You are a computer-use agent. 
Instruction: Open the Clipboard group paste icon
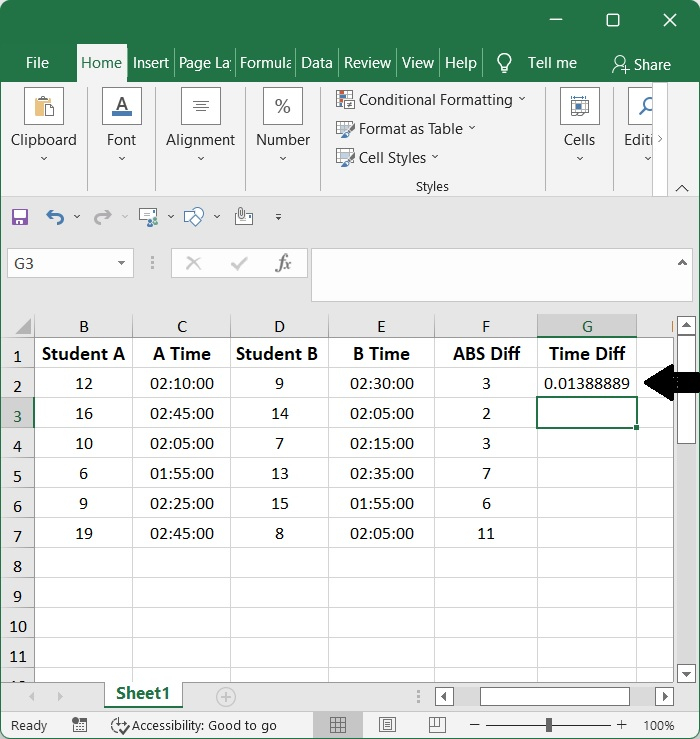(44, 106)
